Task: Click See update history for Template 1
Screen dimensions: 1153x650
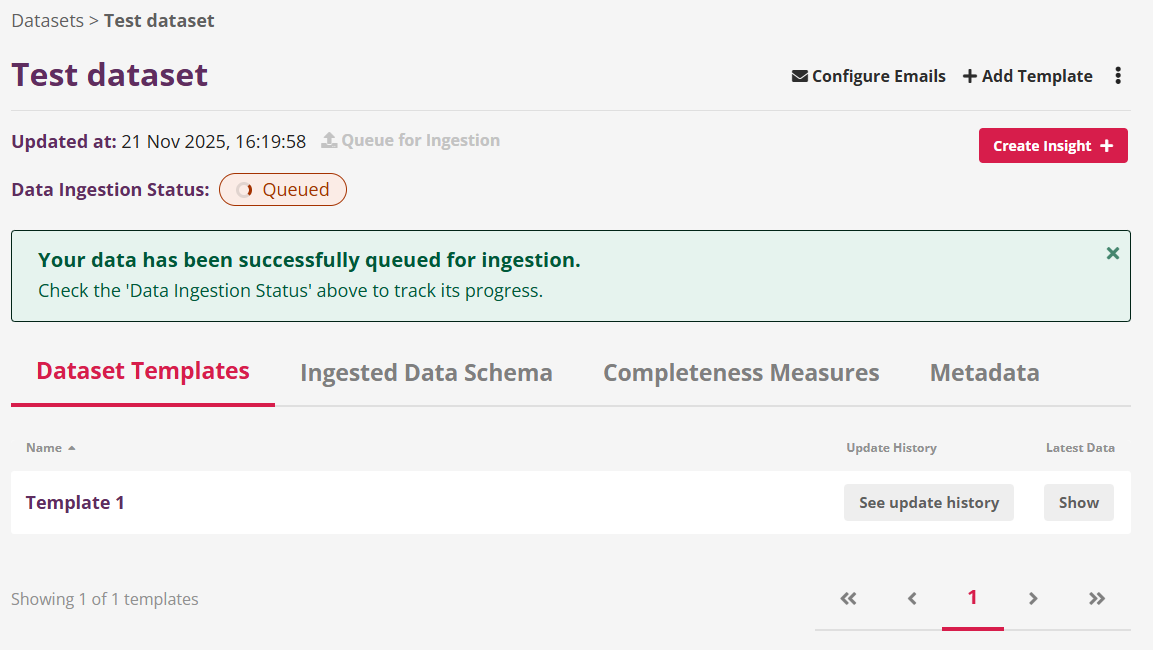Action: coord(928,502)
